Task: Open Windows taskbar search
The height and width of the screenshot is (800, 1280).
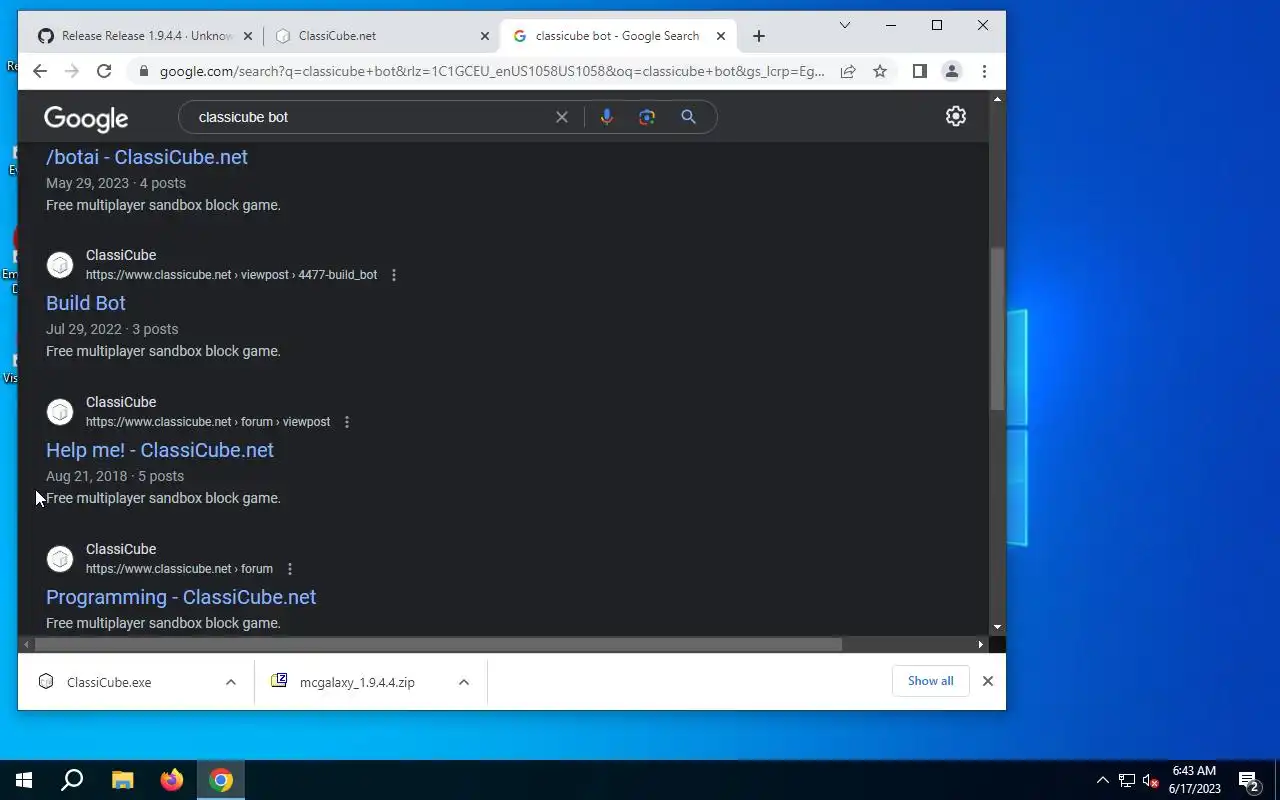Action: (72, 780)
